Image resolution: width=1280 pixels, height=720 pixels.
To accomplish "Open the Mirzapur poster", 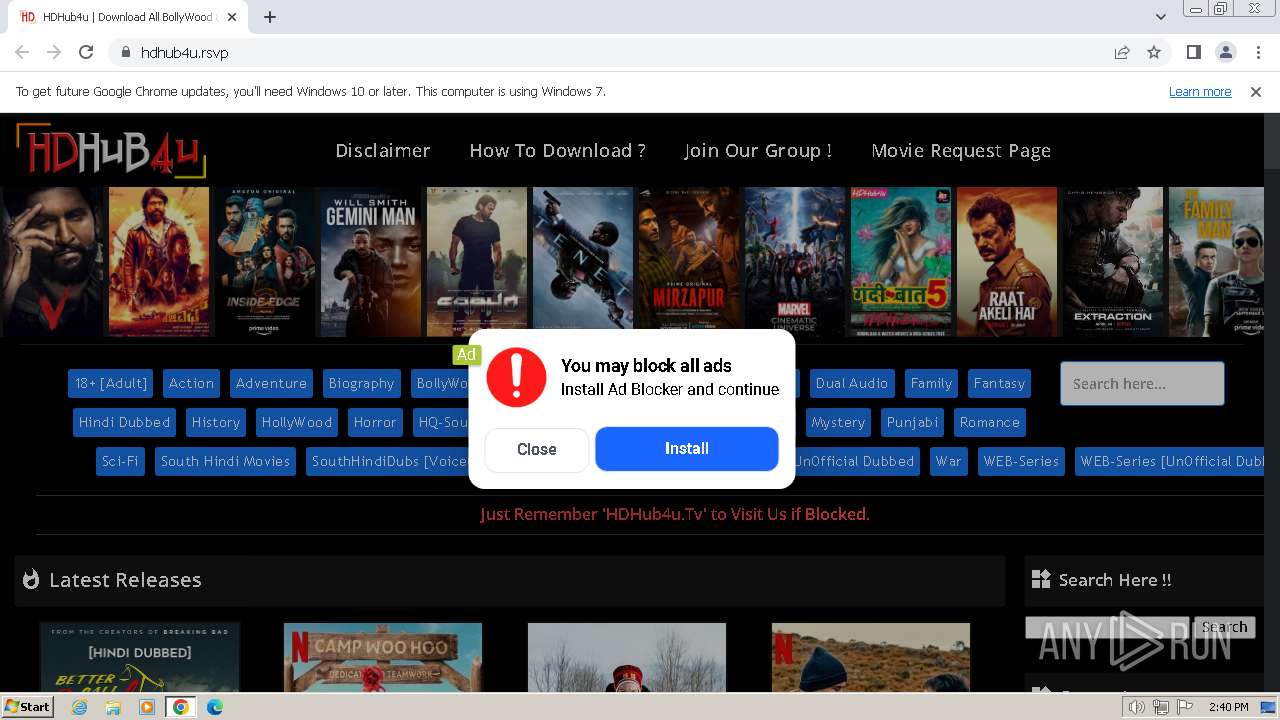I will tap(689, 262).
